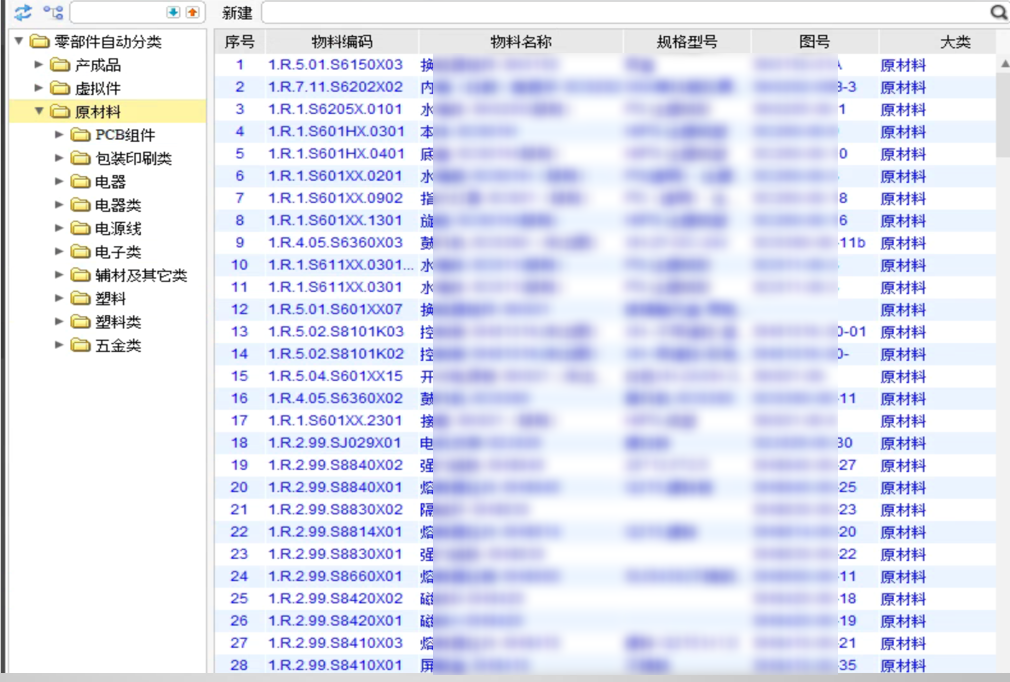Sort by the 序号 column header
Viewport: 1010px width, 682px height.
pos(240,42)
